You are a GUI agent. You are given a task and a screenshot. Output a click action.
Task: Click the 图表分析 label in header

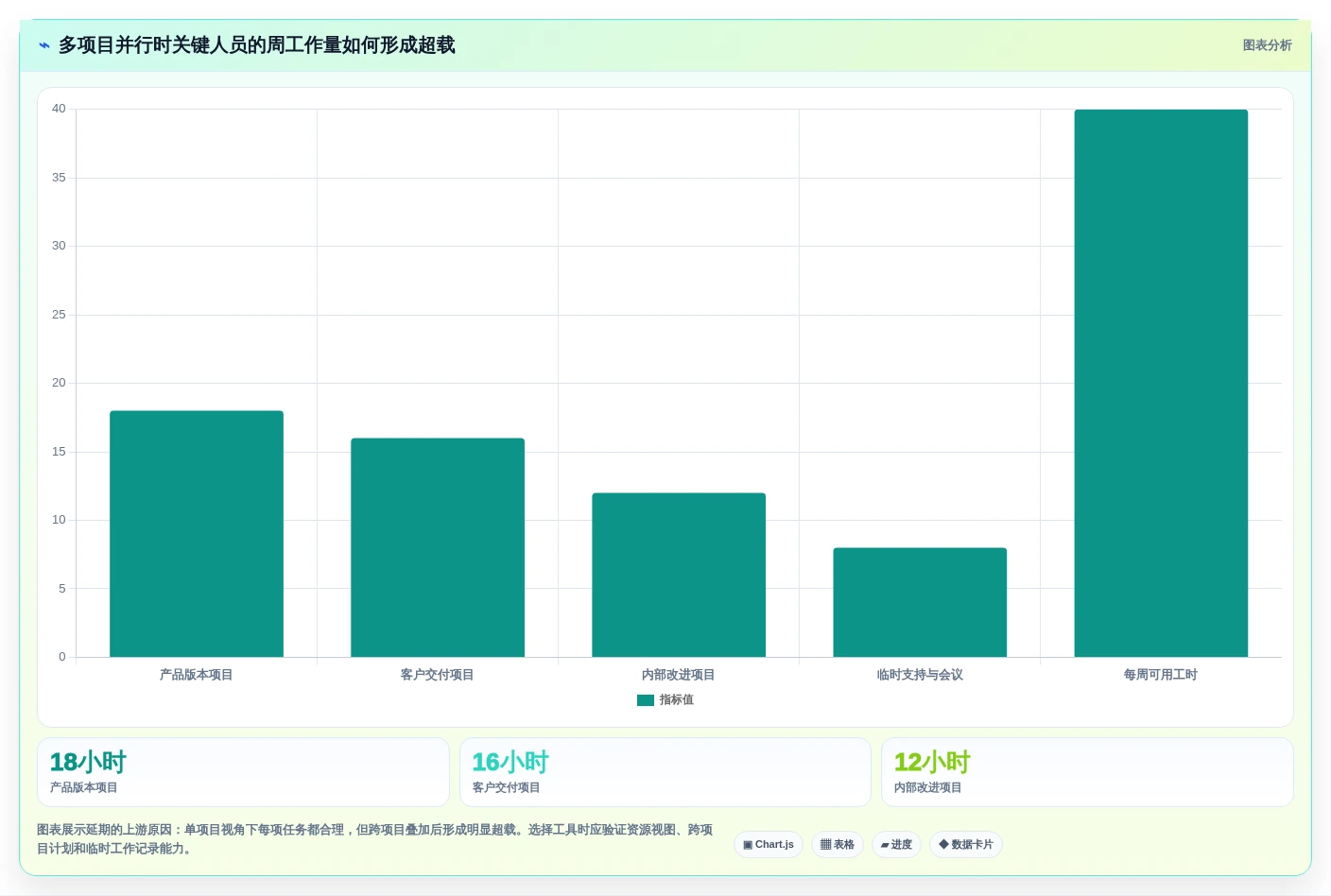tap(1267, 45)
